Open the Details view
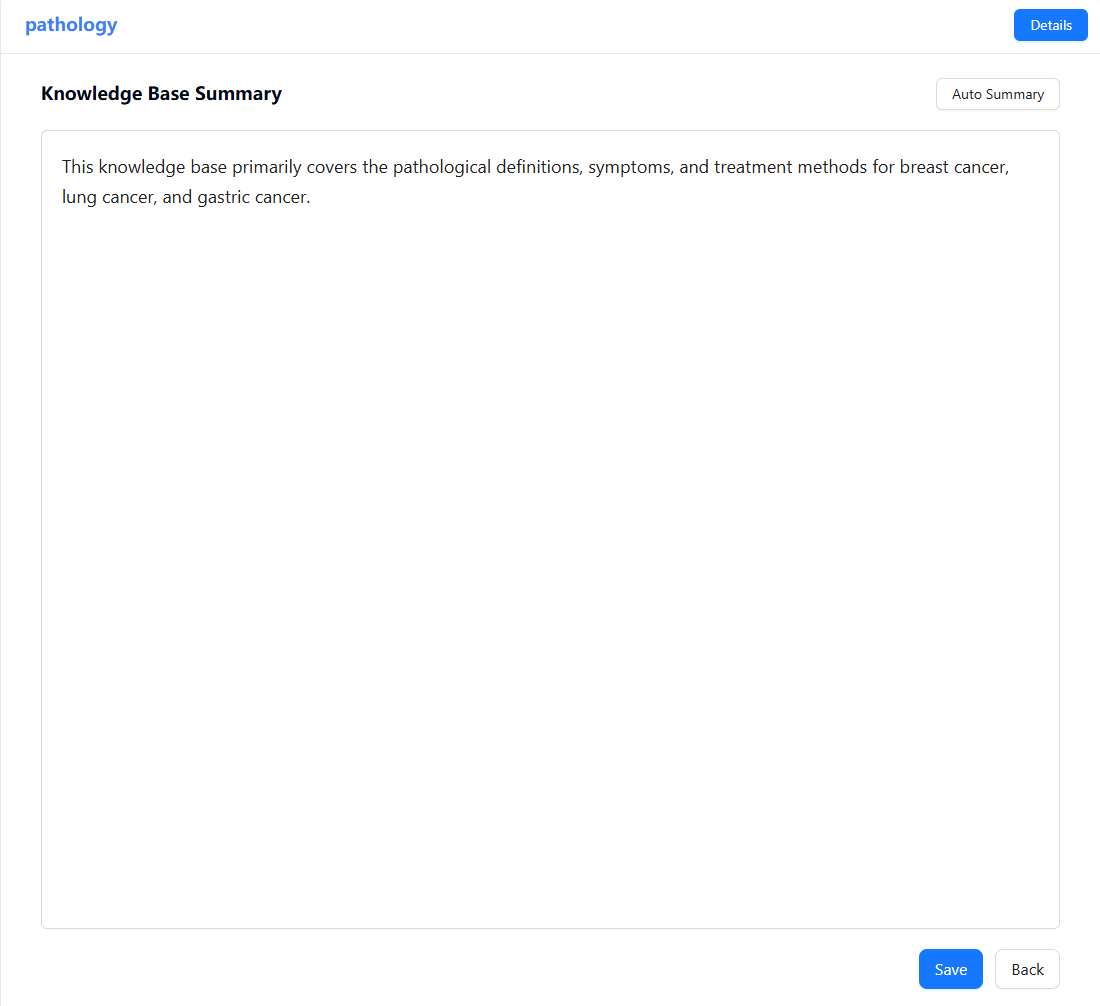 pos(1050,25)
